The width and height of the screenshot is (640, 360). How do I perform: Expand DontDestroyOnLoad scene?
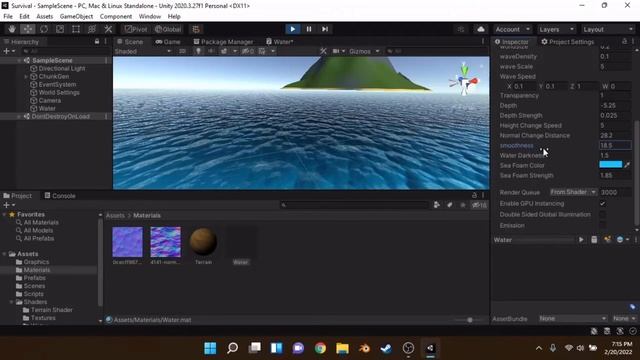click(19, 116)
